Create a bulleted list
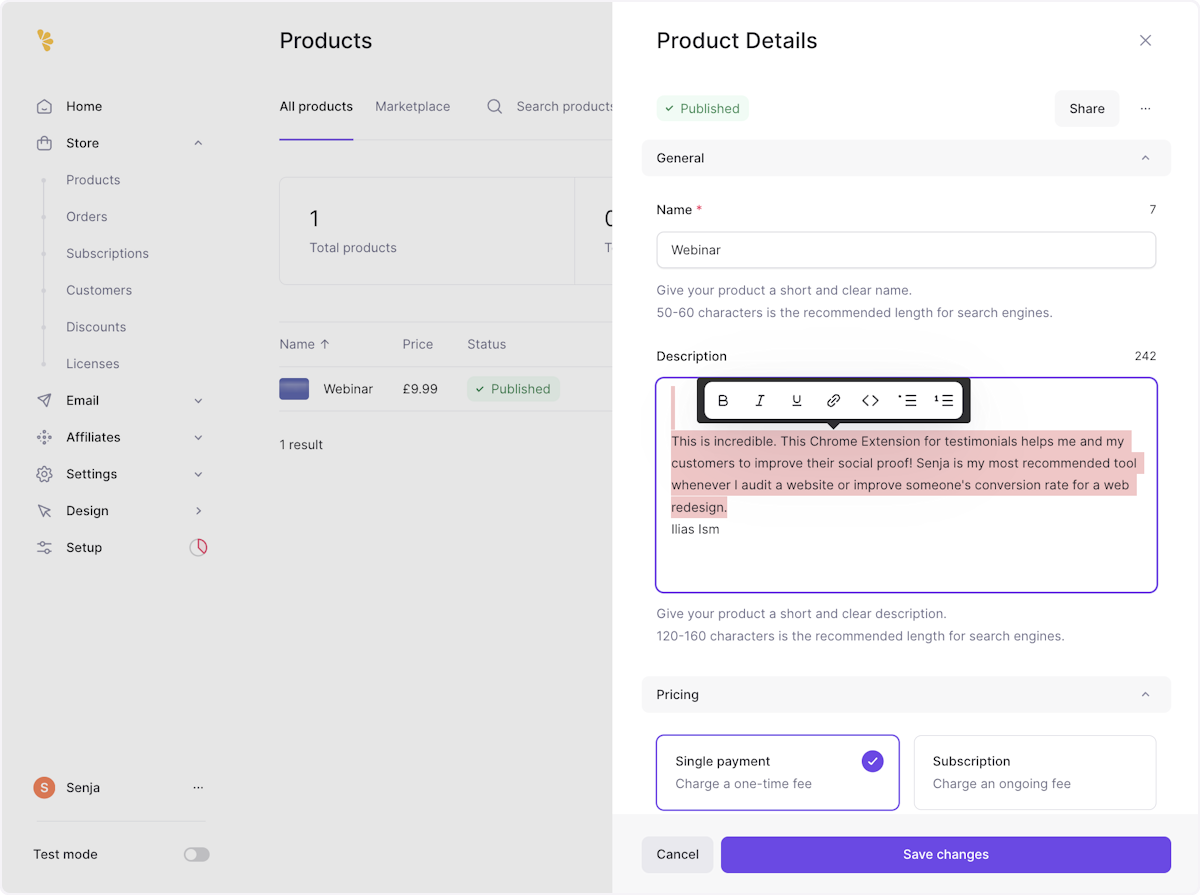1200x895 pixels. pos(907,401)
